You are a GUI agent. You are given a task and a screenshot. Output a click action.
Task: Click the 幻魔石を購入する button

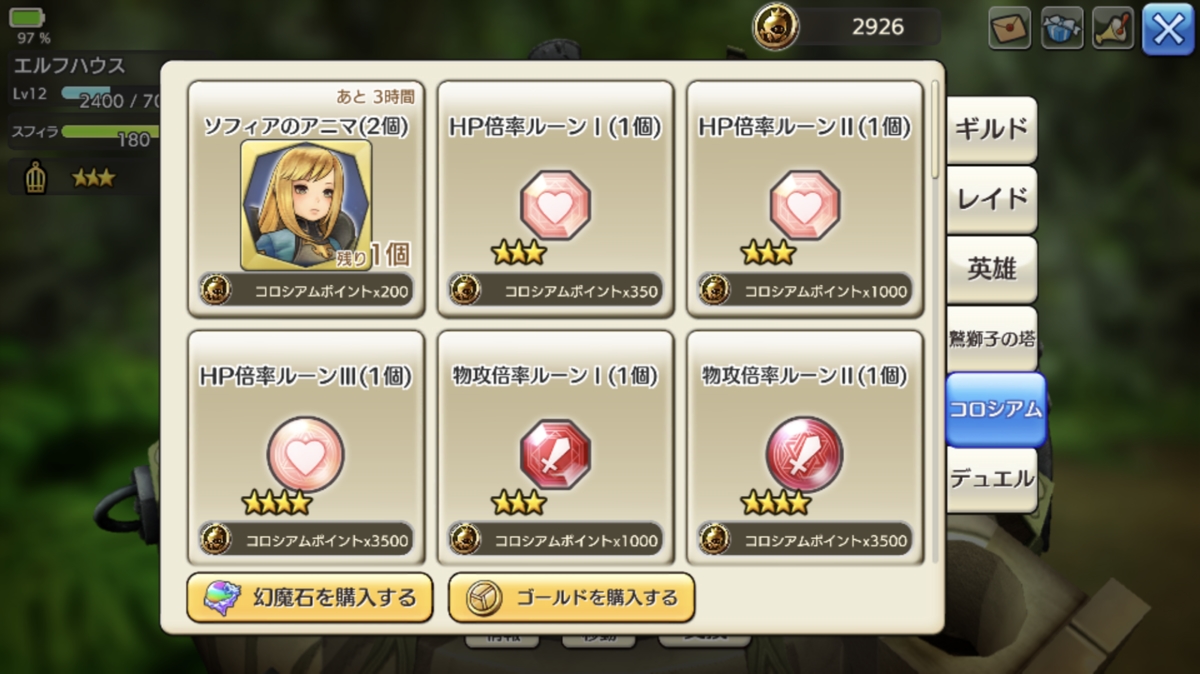point(310,598)
